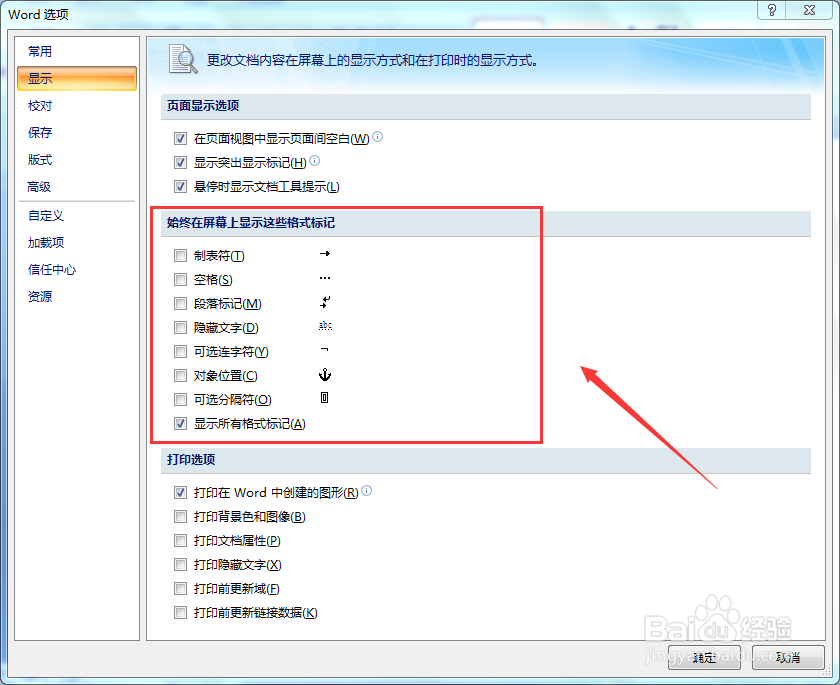Click the 页面显示选项 section heading
The image size is (840, 685).
pyautogui.click(x=203, y=106)
